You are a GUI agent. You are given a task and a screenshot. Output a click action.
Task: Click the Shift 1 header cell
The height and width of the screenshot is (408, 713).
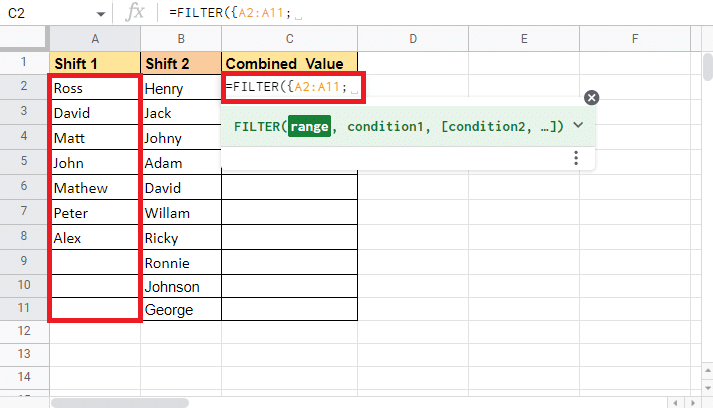95,63
